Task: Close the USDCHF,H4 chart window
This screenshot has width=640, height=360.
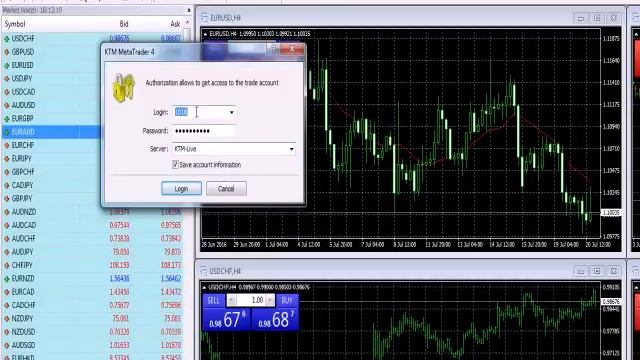Action: click(613, 271)
